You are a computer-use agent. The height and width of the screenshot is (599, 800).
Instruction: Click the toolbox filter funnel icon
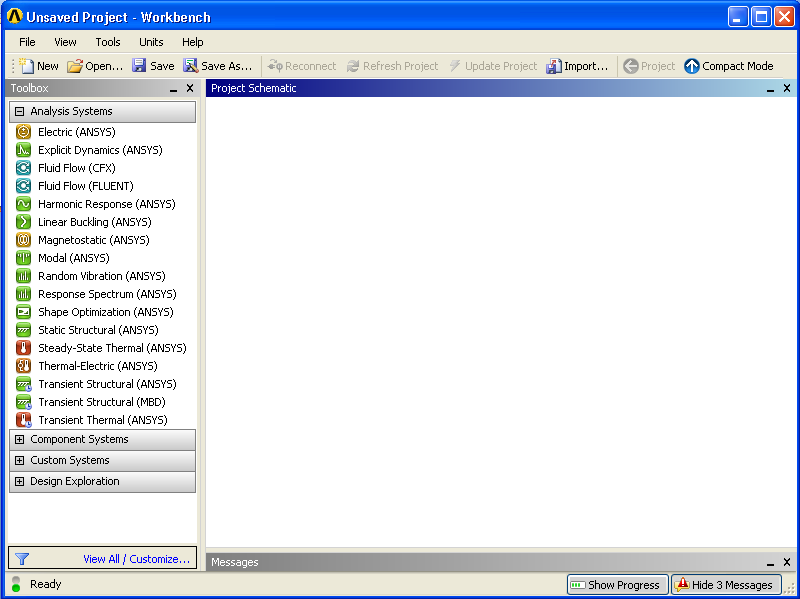(x=22, y=559)
